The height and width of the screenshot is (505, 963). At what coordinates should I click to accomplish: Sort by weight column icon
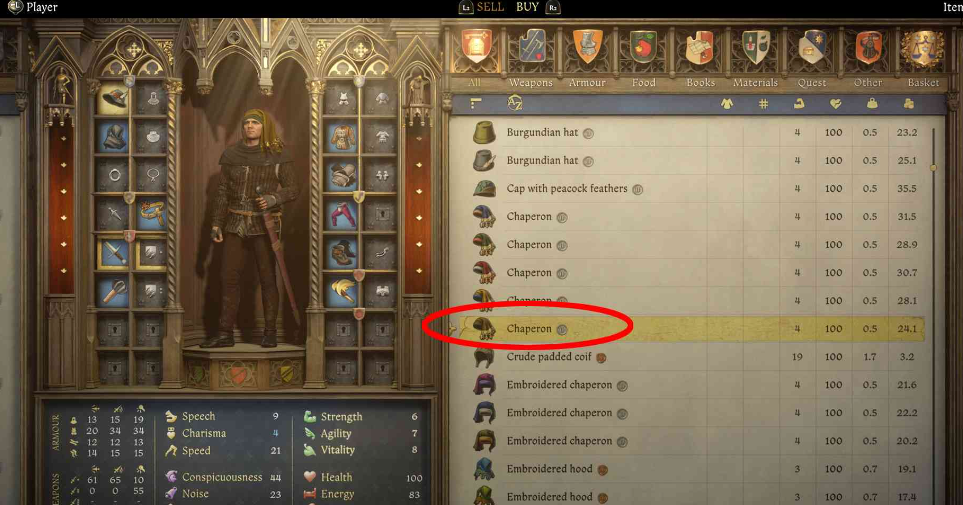[872, 104]
